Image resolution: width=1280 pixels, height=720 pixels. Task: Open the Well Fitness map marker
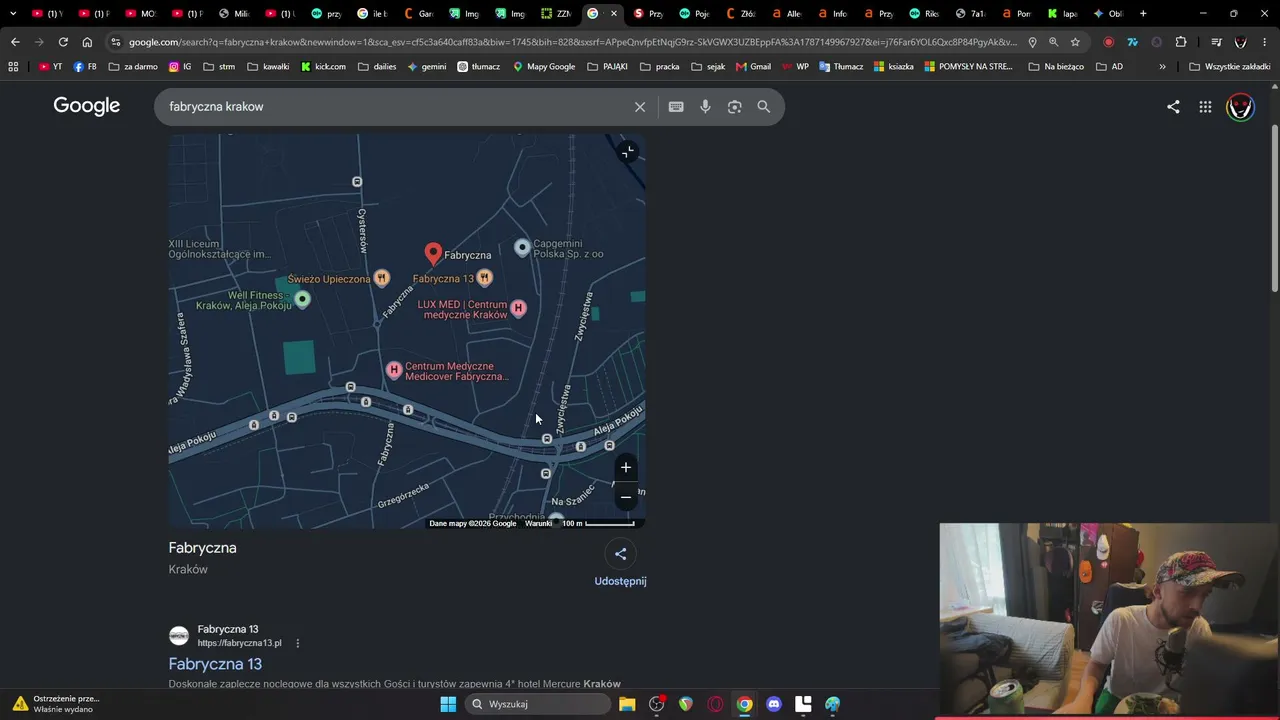[302, 299]
